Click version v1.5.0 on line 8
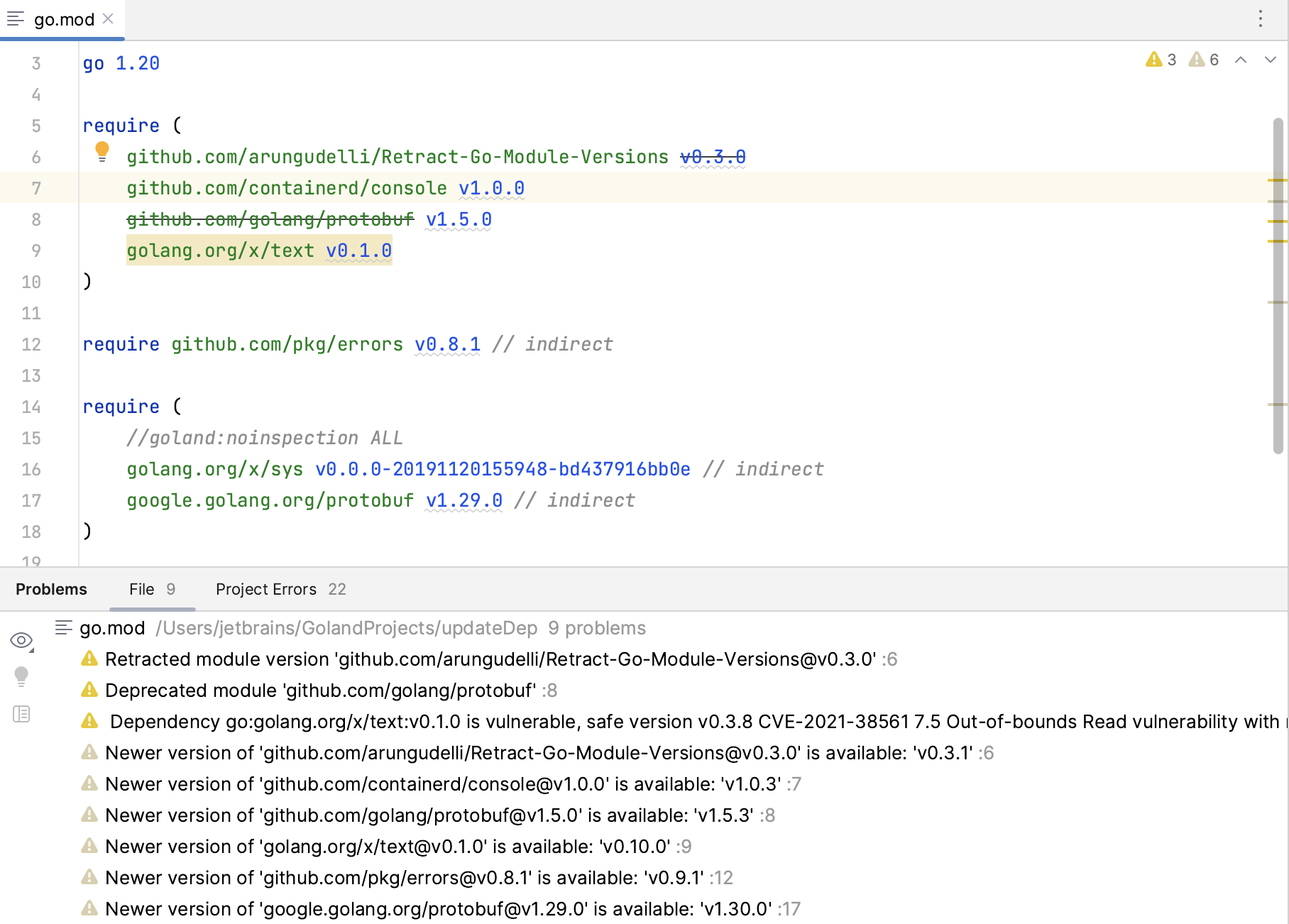1289x924 pixels. (x=459, y=219)
